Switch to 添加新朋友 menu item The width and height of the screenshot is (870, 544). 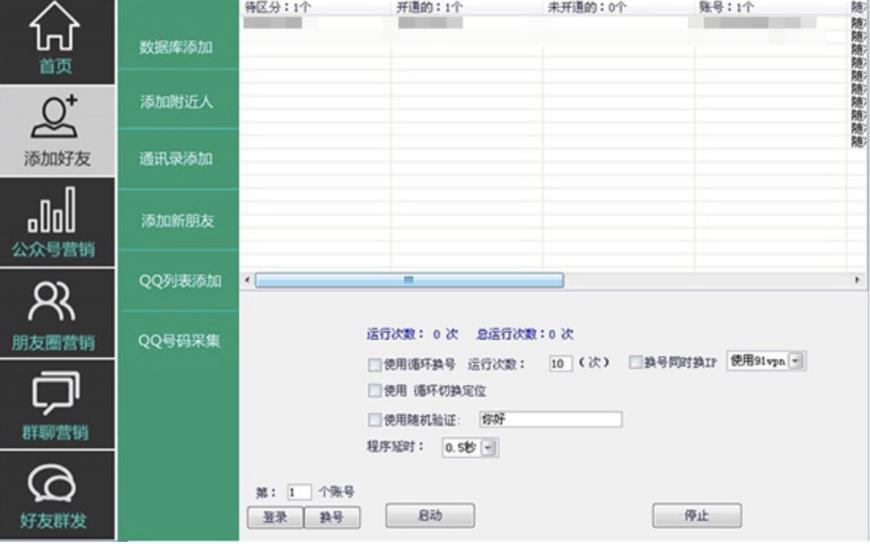(177, 221)
